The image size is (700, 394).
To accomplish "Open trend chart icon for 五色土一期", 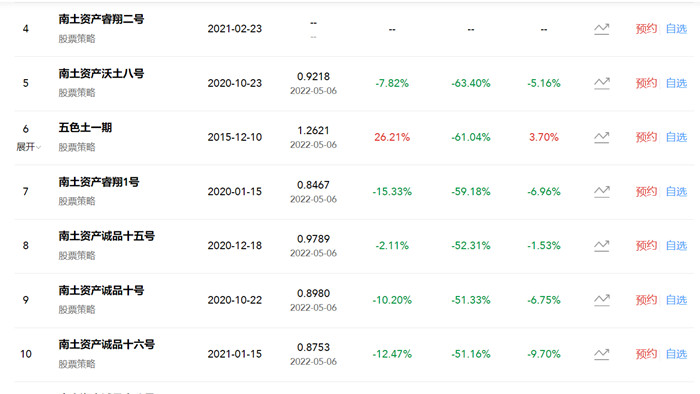I will (601, 137).
